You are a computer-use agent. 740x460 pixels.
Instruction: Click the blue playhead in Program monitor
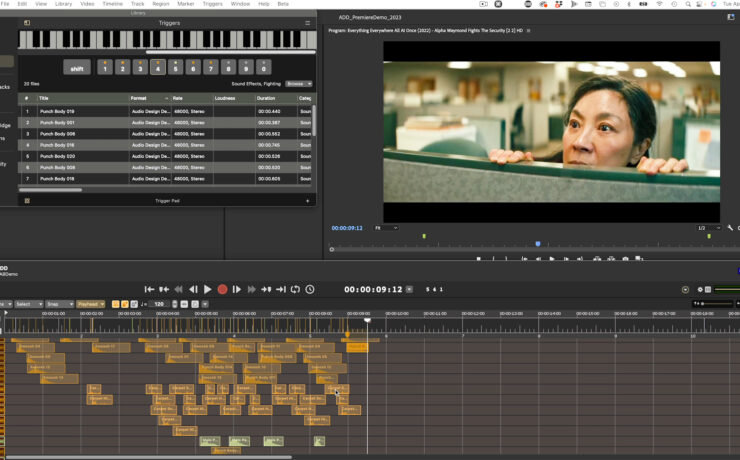click(538, 244)
